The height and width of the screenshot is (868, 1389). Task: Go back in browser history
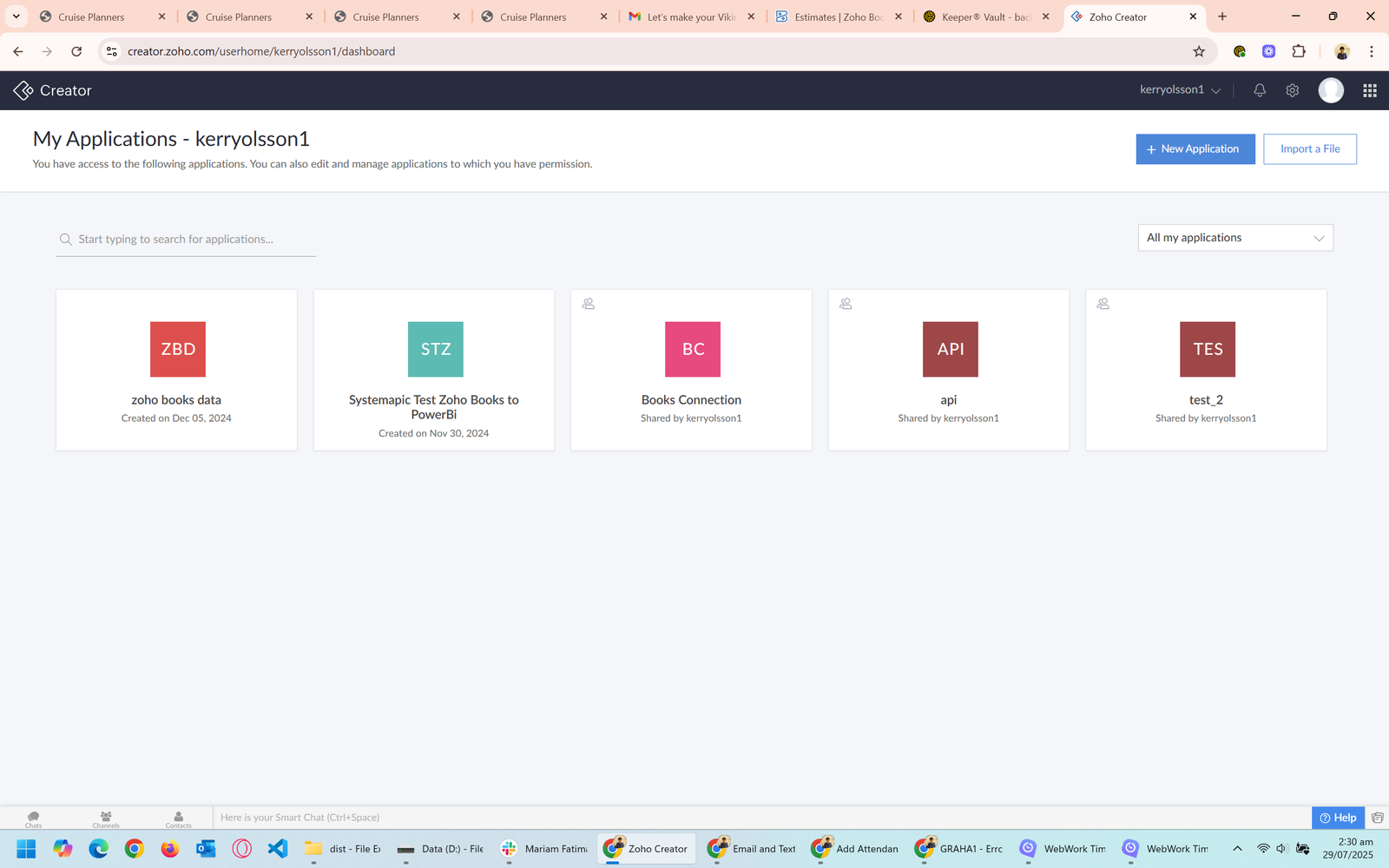click(18, 52)
